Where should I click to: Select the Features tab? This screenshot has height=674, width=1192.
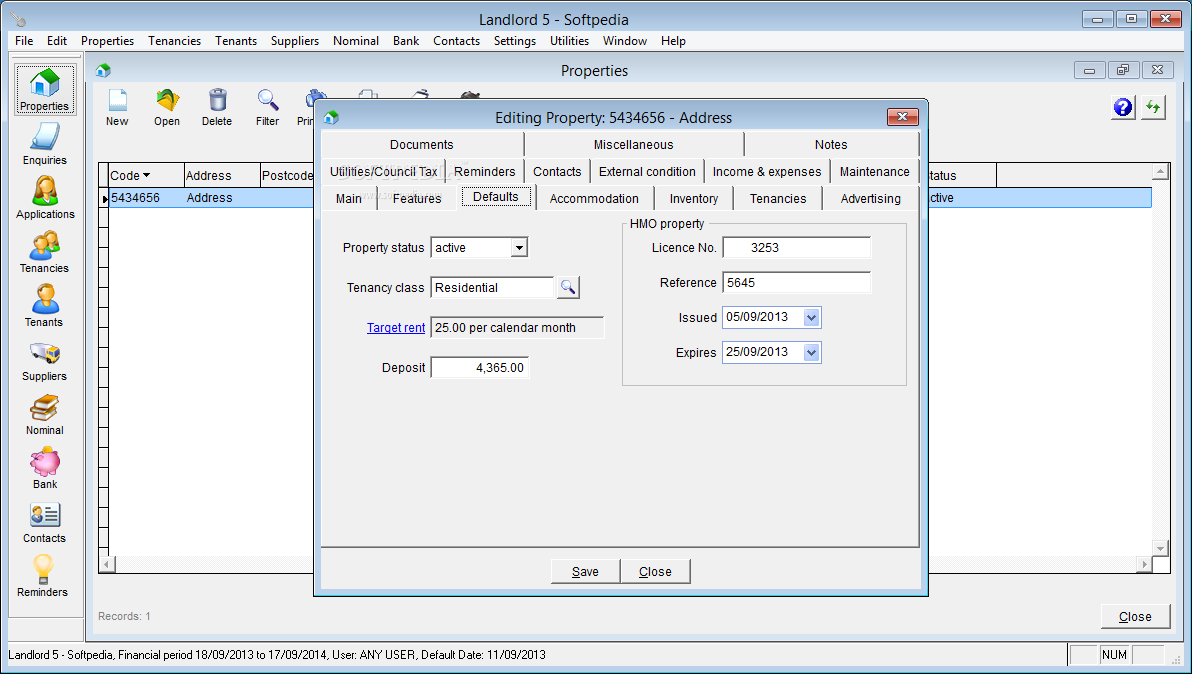[x=417, y=198]
